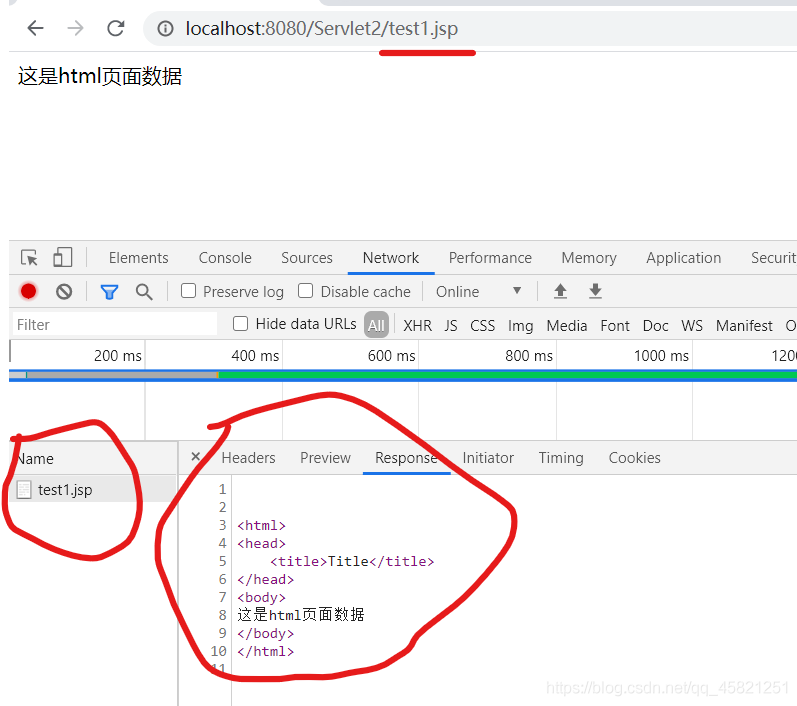Import HAR file upload arrow icon
797x706 pixels.
[x=560, y=291]
